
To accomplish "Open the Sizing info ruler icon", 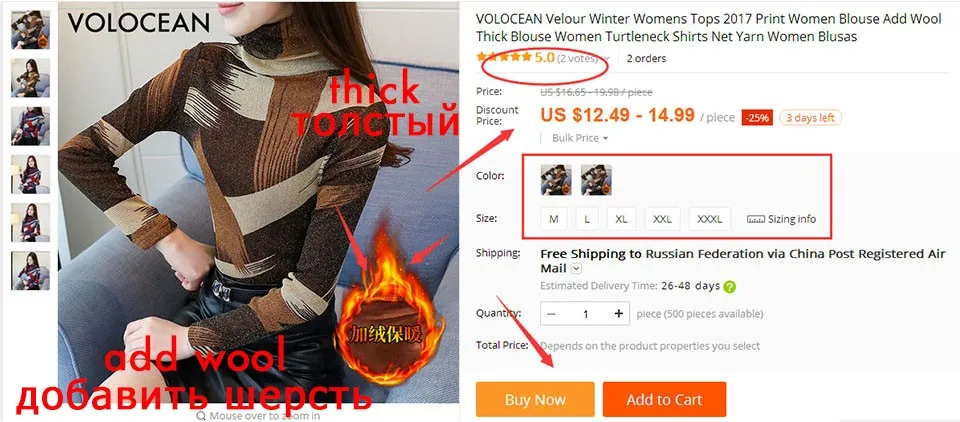I will tap(756, 219).
